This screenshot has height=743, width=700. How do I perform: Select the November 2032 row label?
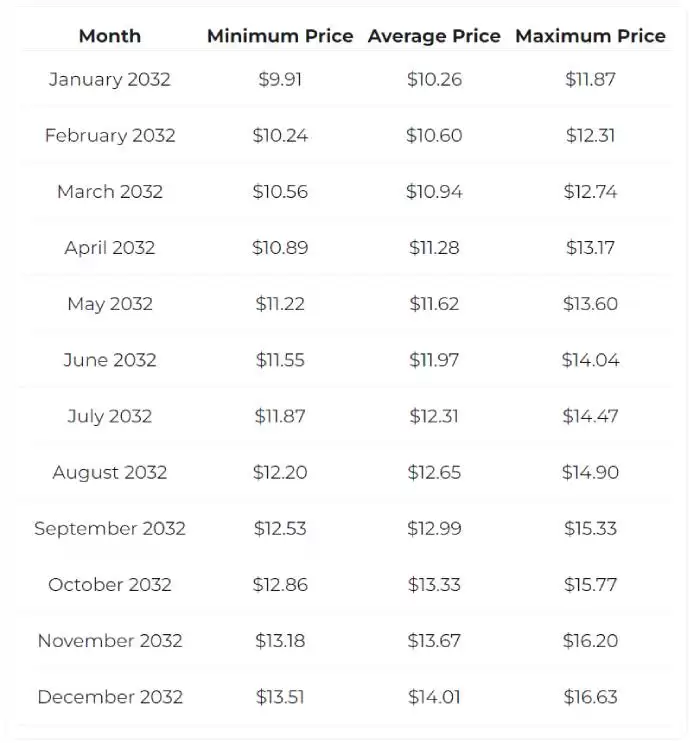click(x=110, y=641)
